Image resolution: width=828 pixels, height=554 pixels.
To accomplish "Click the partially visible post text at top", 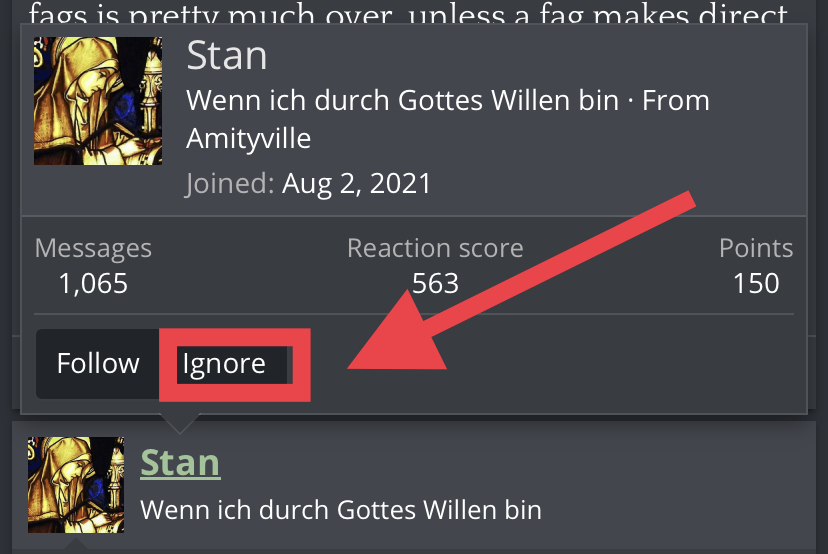I will [x=408, y=13].
